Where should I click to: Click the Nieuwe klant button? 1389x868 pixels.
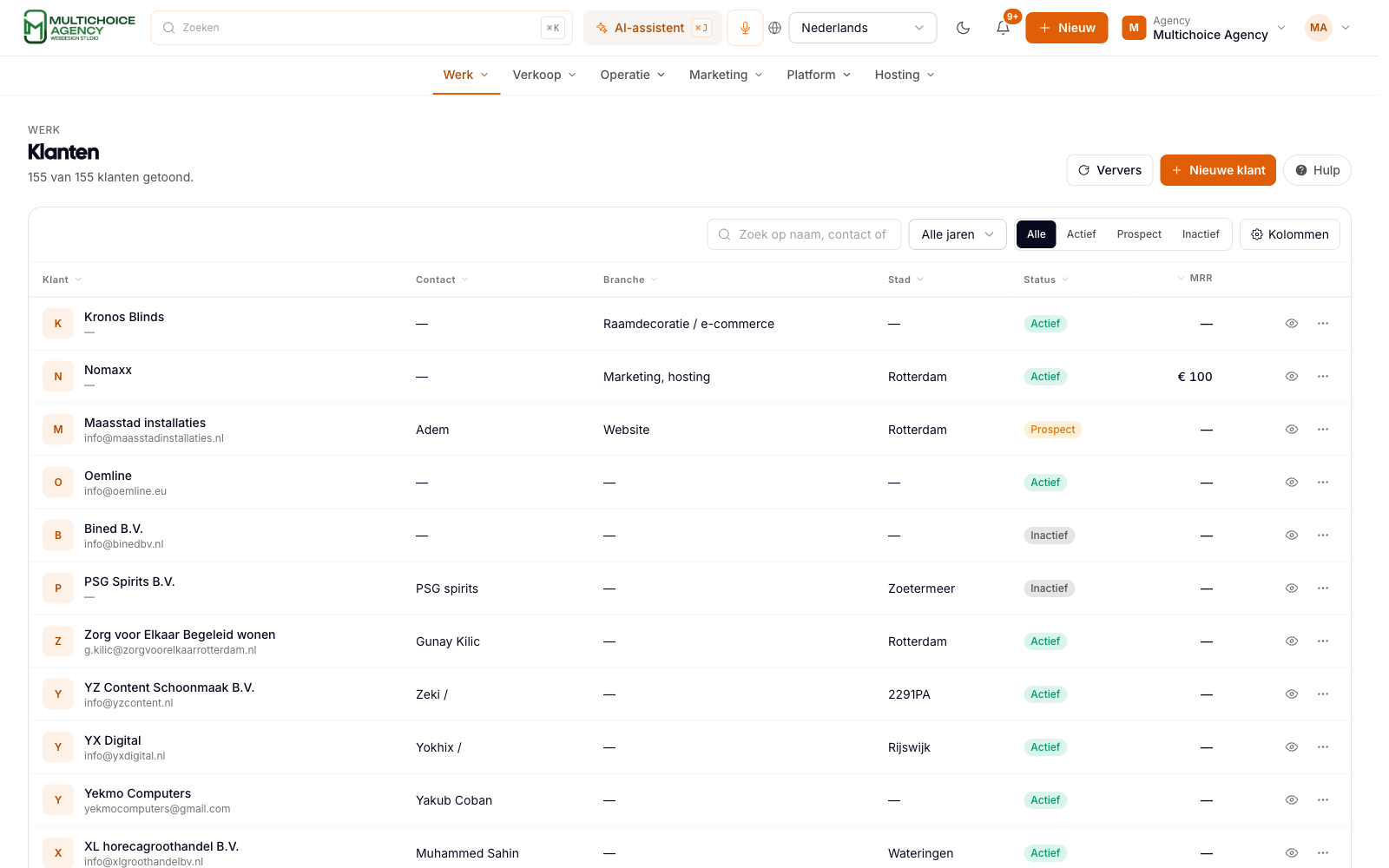click(1218, 170)
